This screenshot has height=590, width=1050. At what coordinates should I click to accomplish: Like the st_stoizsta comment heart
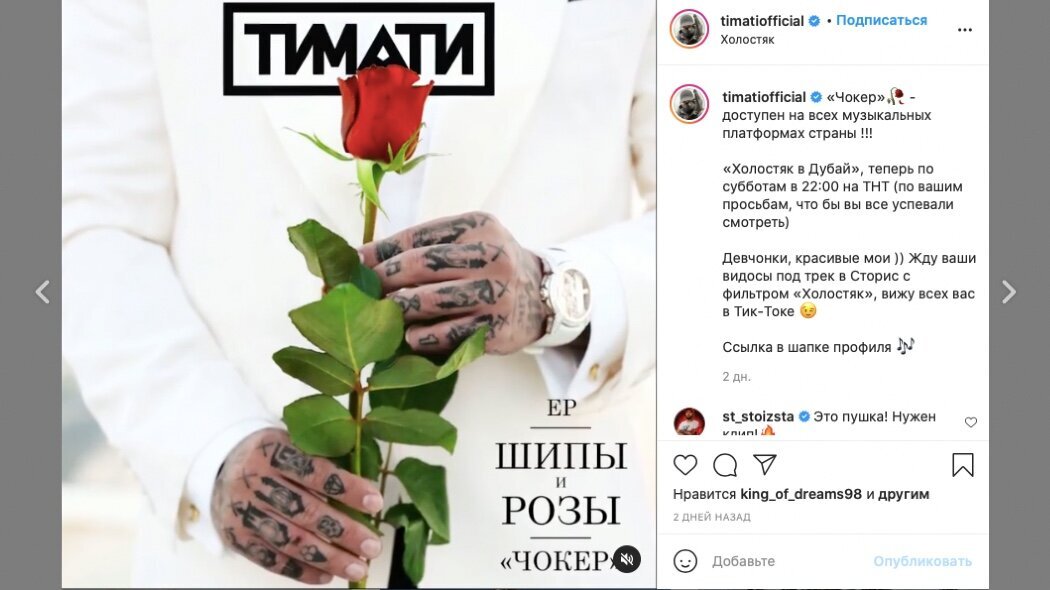tap(970, 422)
